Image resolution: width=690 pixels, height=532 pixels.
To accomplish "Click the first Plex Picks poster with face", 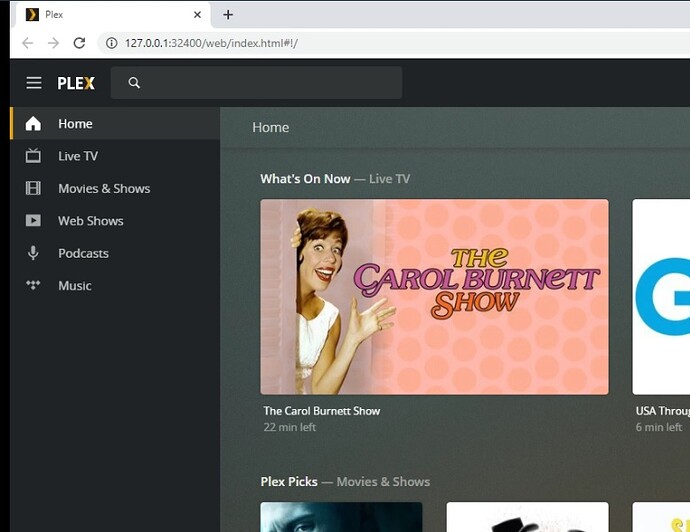I will click(x=341, y=517).
